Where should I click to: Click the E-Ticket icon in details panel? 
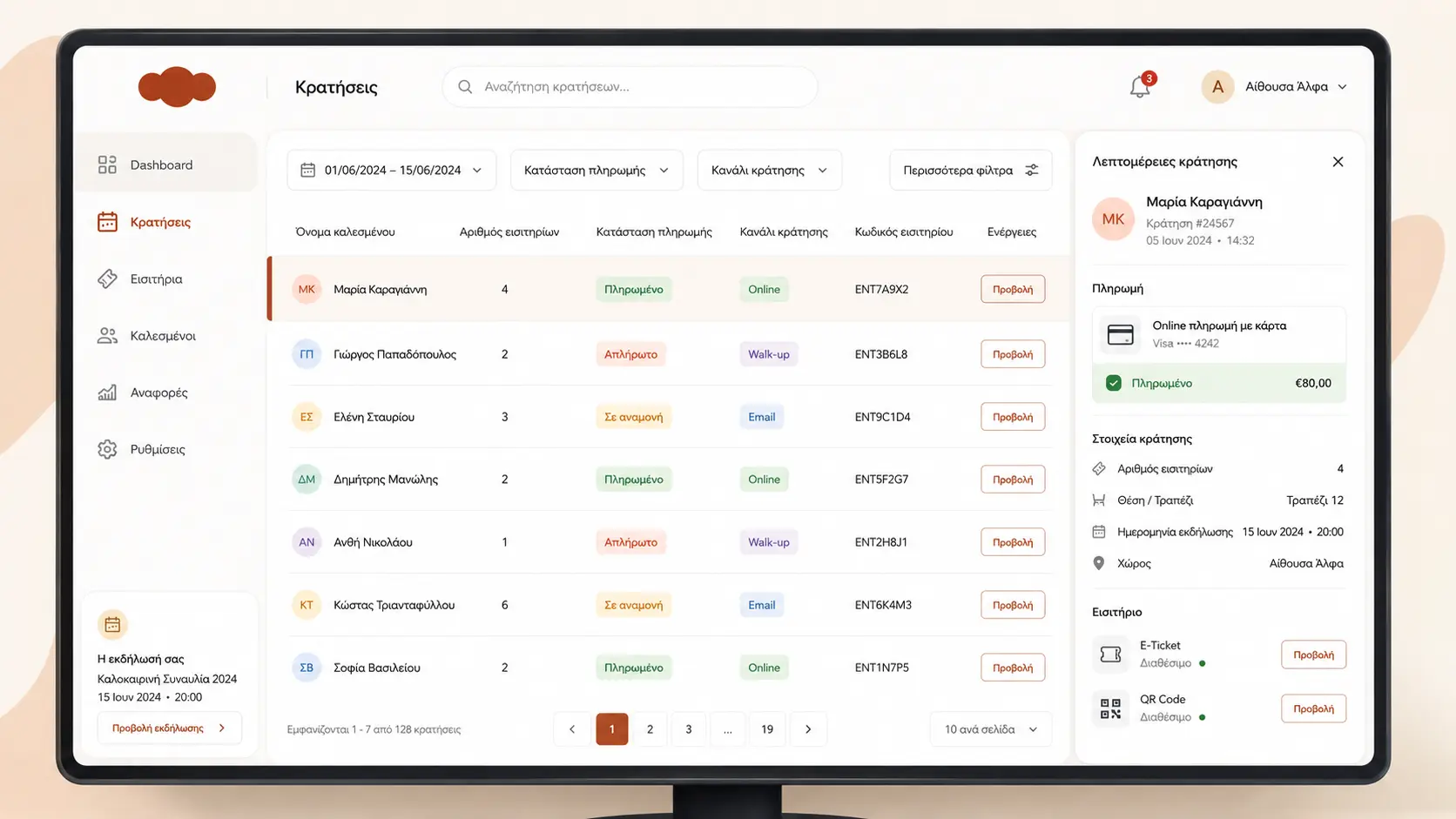click(x=1110, y=655)
